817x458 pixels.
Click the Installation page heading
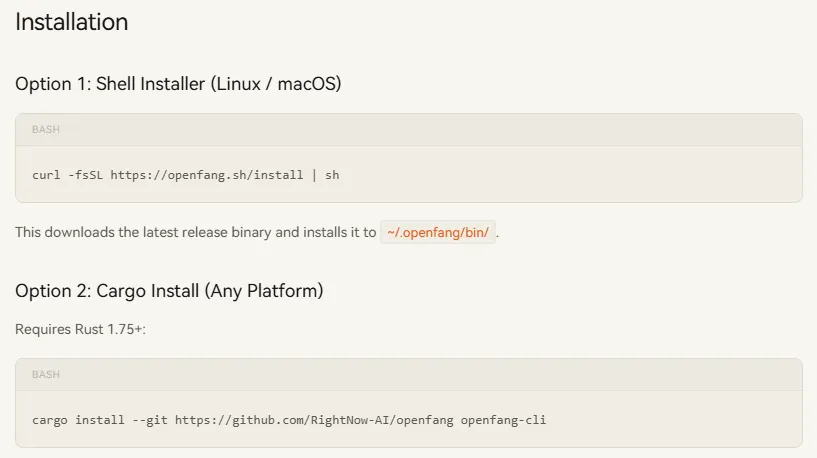71,22
